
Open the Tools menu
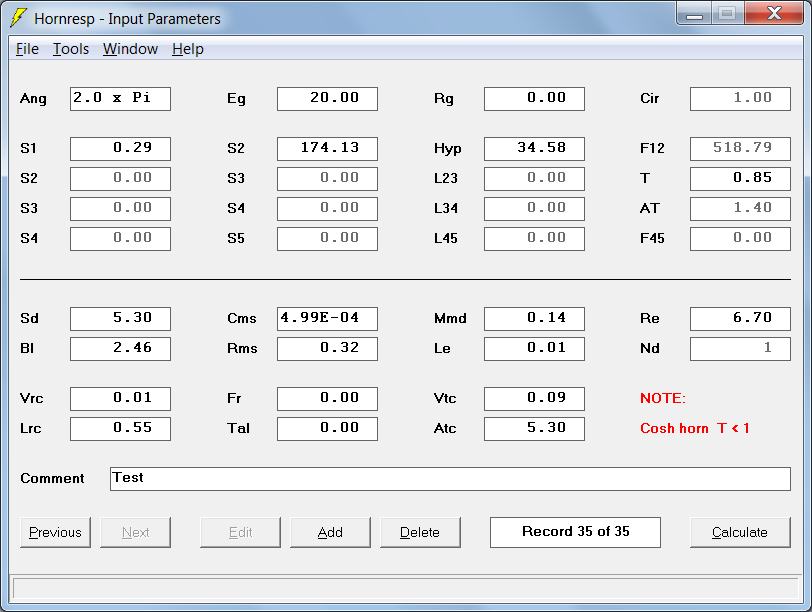point(71,49)
